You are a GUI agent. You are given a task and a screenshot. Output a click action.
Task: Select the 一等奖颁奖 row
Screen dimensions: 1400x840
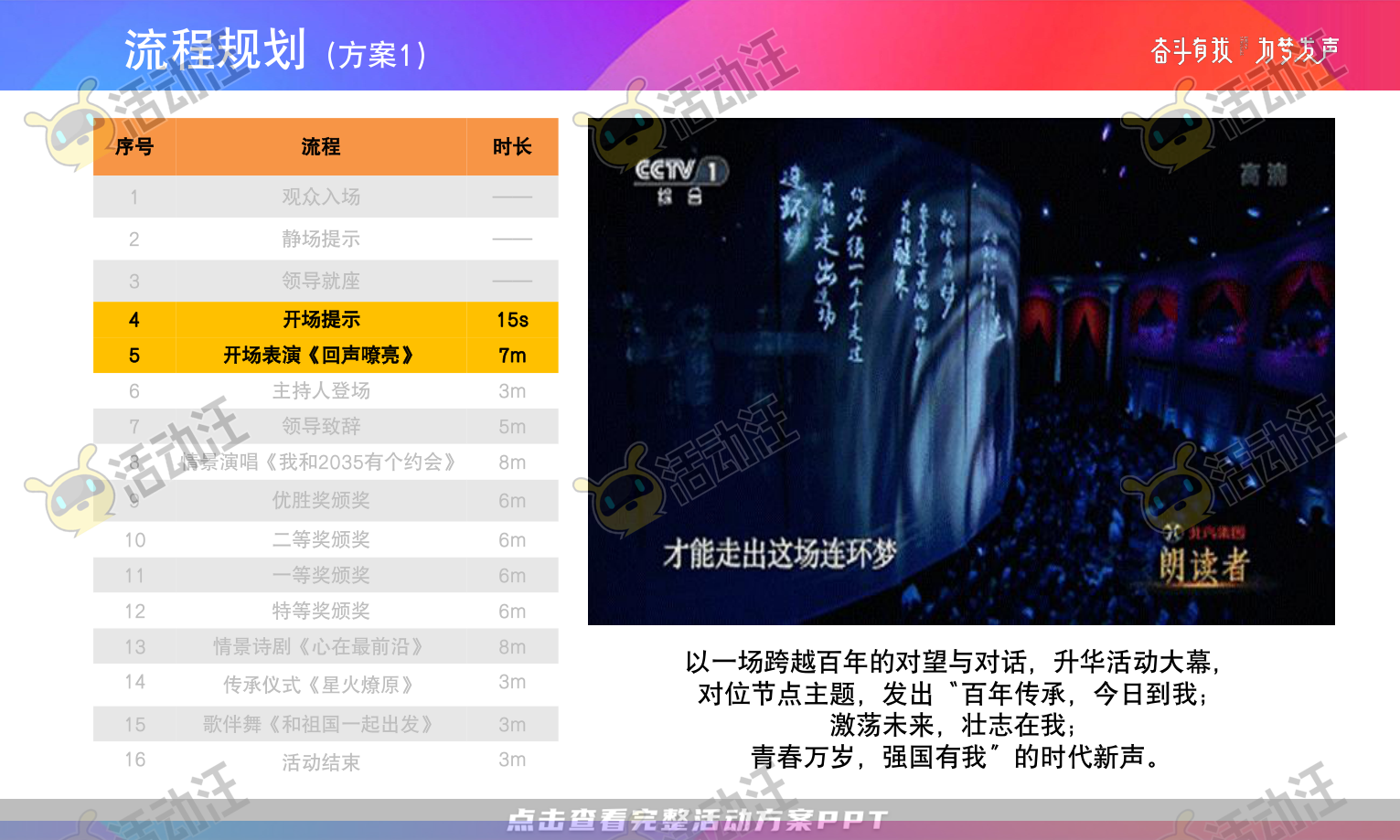[x=326, y=575]
